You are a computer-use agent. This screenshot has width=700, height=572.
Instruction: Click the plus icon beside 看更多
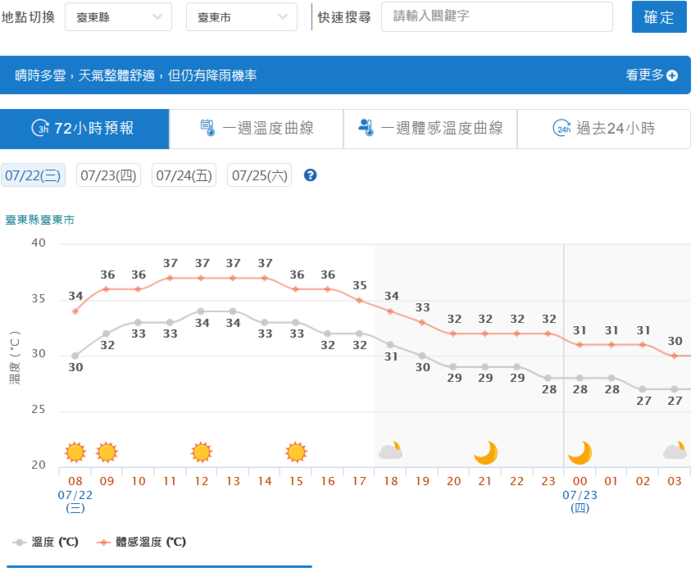click(x=672, y=75)
